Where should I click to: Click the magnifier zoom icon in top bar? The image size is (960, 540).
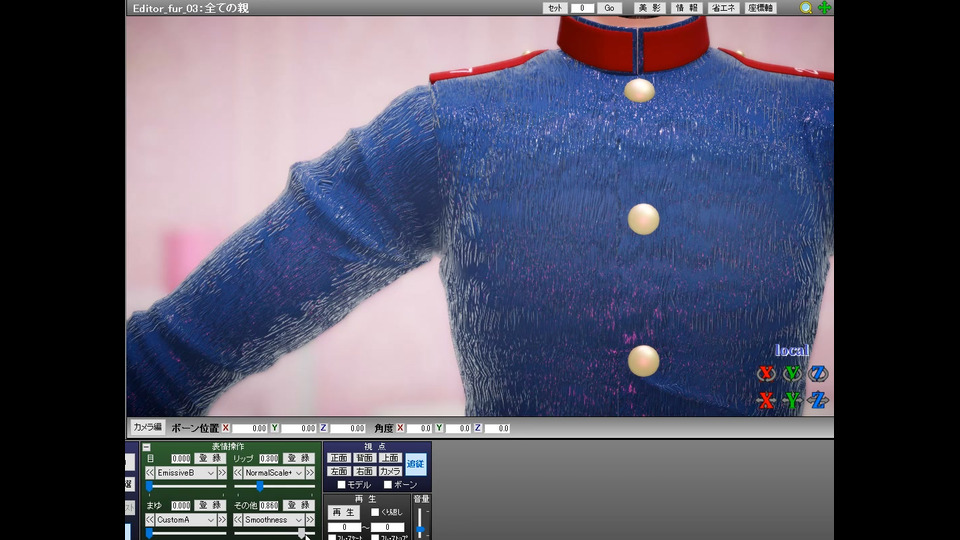[806, 7]
